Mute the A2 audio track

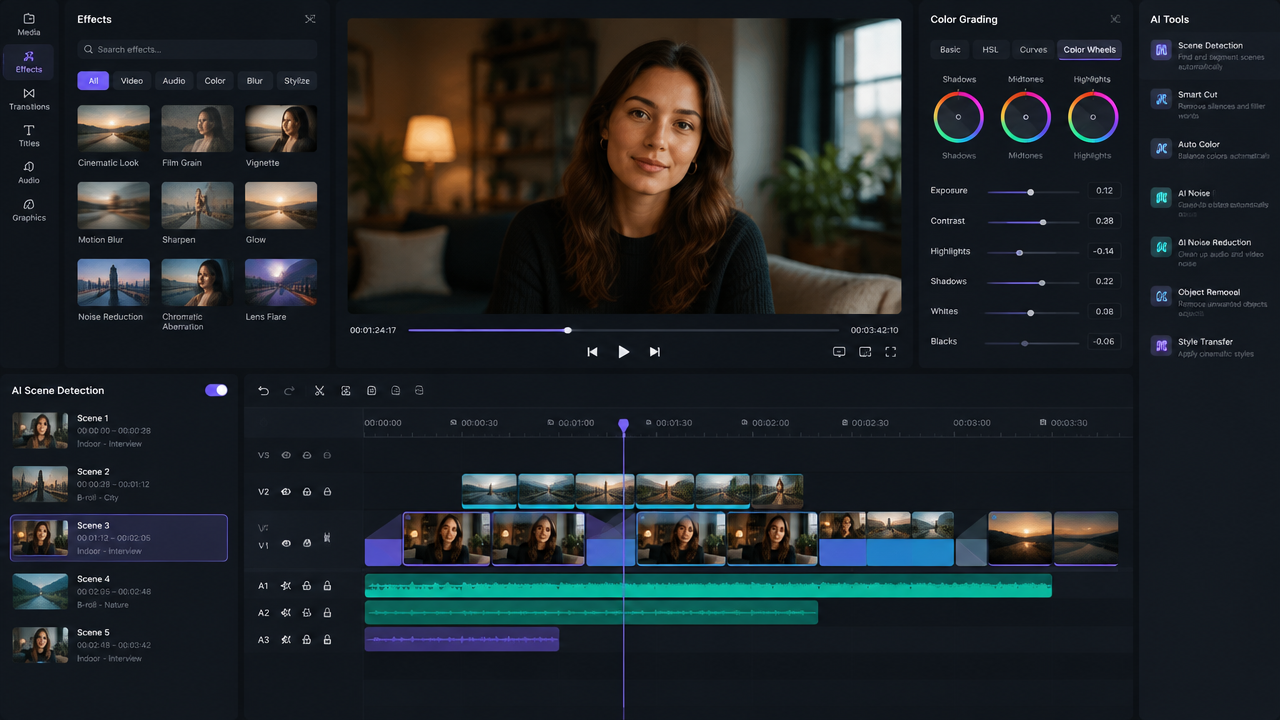(286, 613)
